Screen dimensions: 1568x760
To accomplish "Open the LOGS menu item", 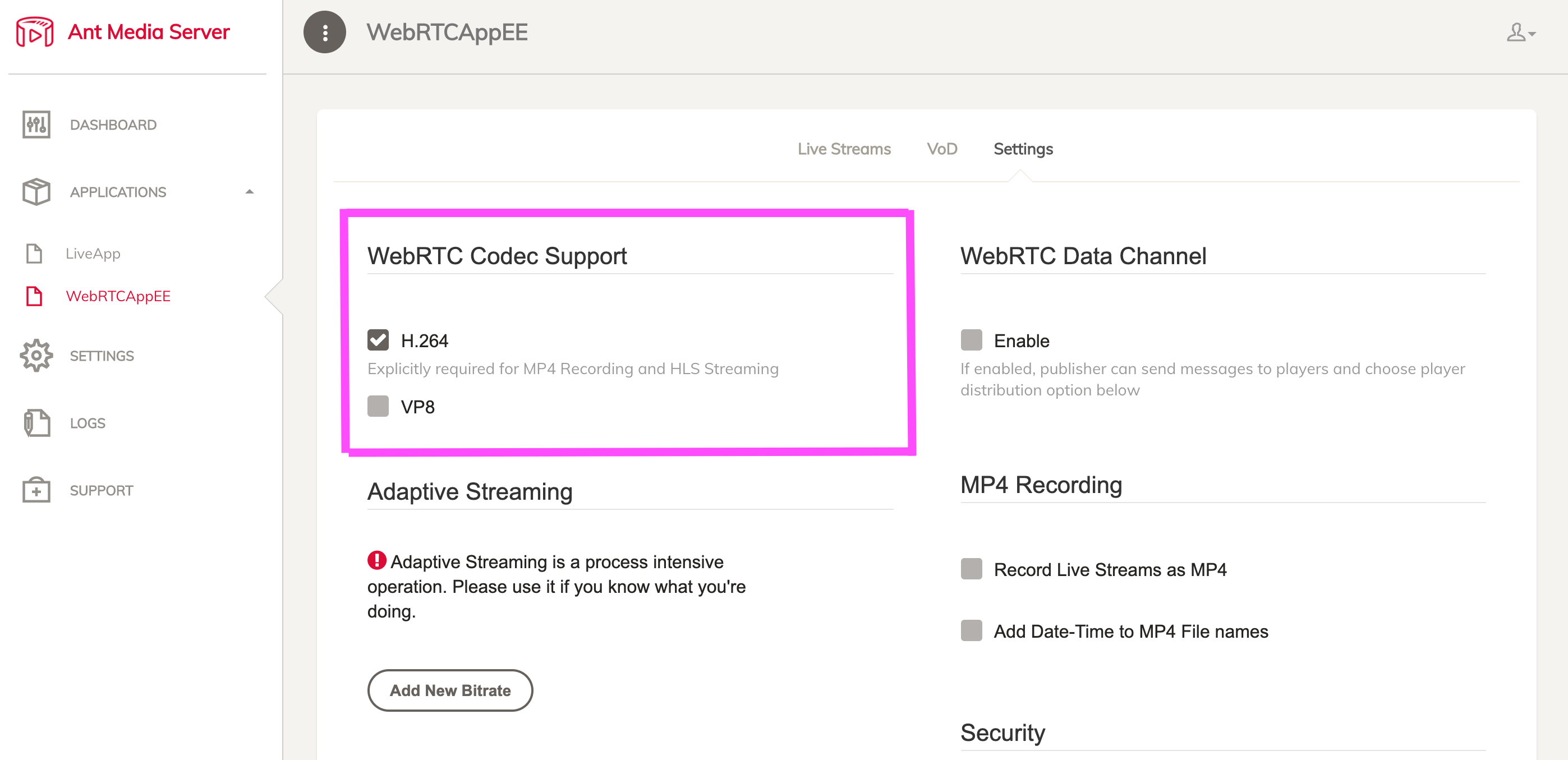I will coord(88,423).
